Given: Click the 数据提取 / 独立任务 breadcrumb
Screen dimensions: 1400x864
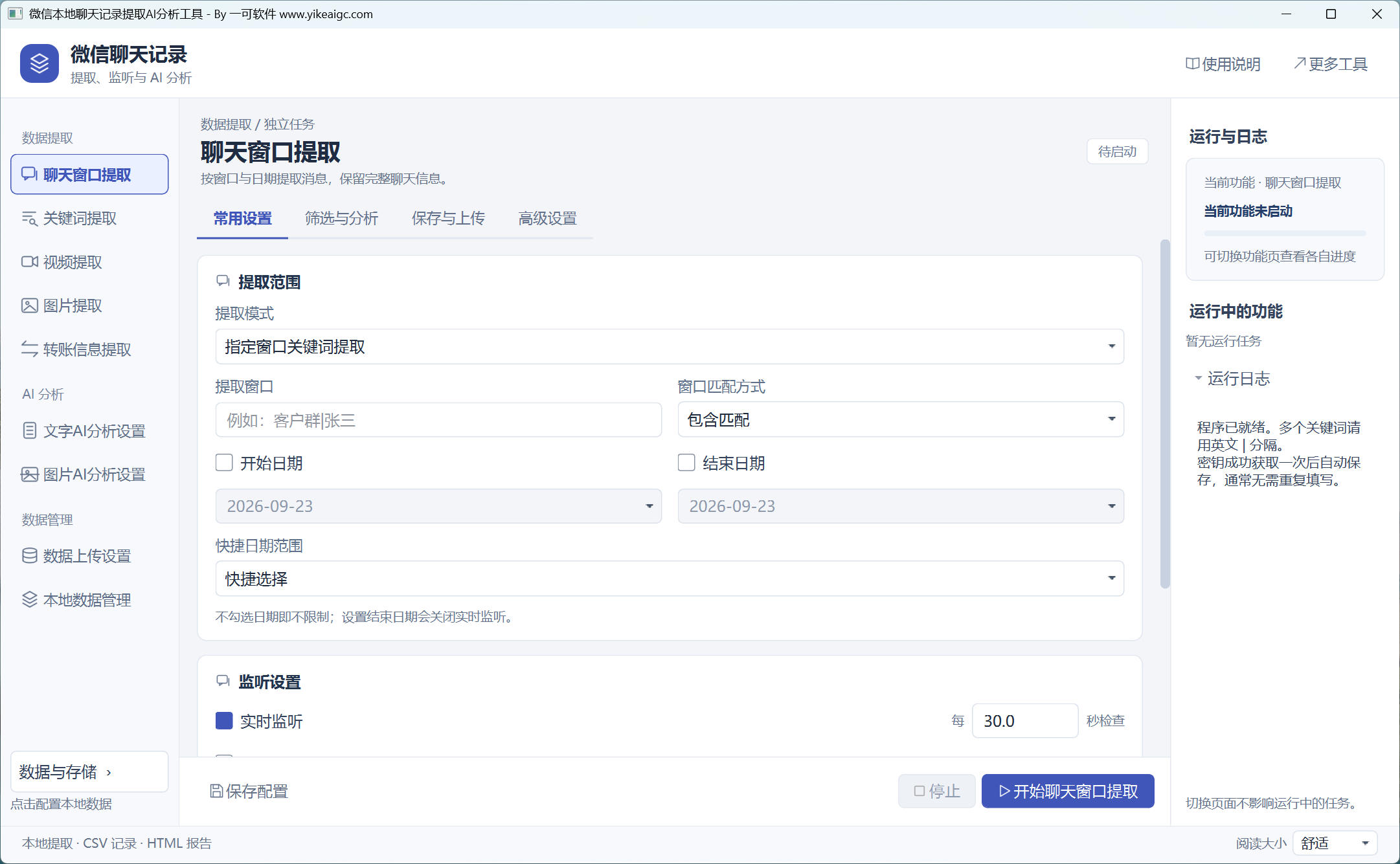Looking at the screenshot, I should coord(258,124).
